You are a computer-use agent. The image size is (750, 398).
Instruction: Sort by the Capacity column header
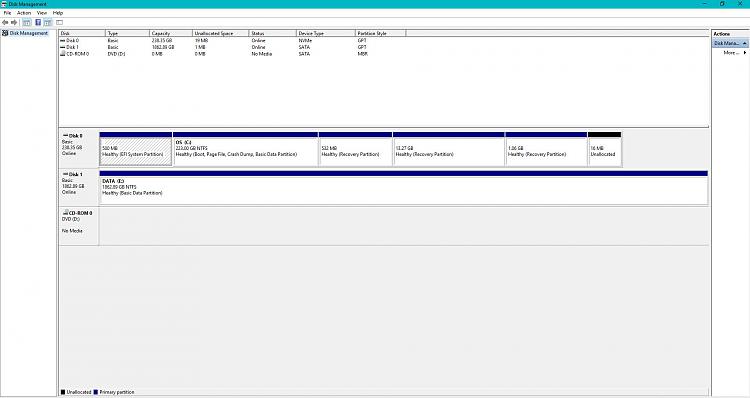[171, 33]
